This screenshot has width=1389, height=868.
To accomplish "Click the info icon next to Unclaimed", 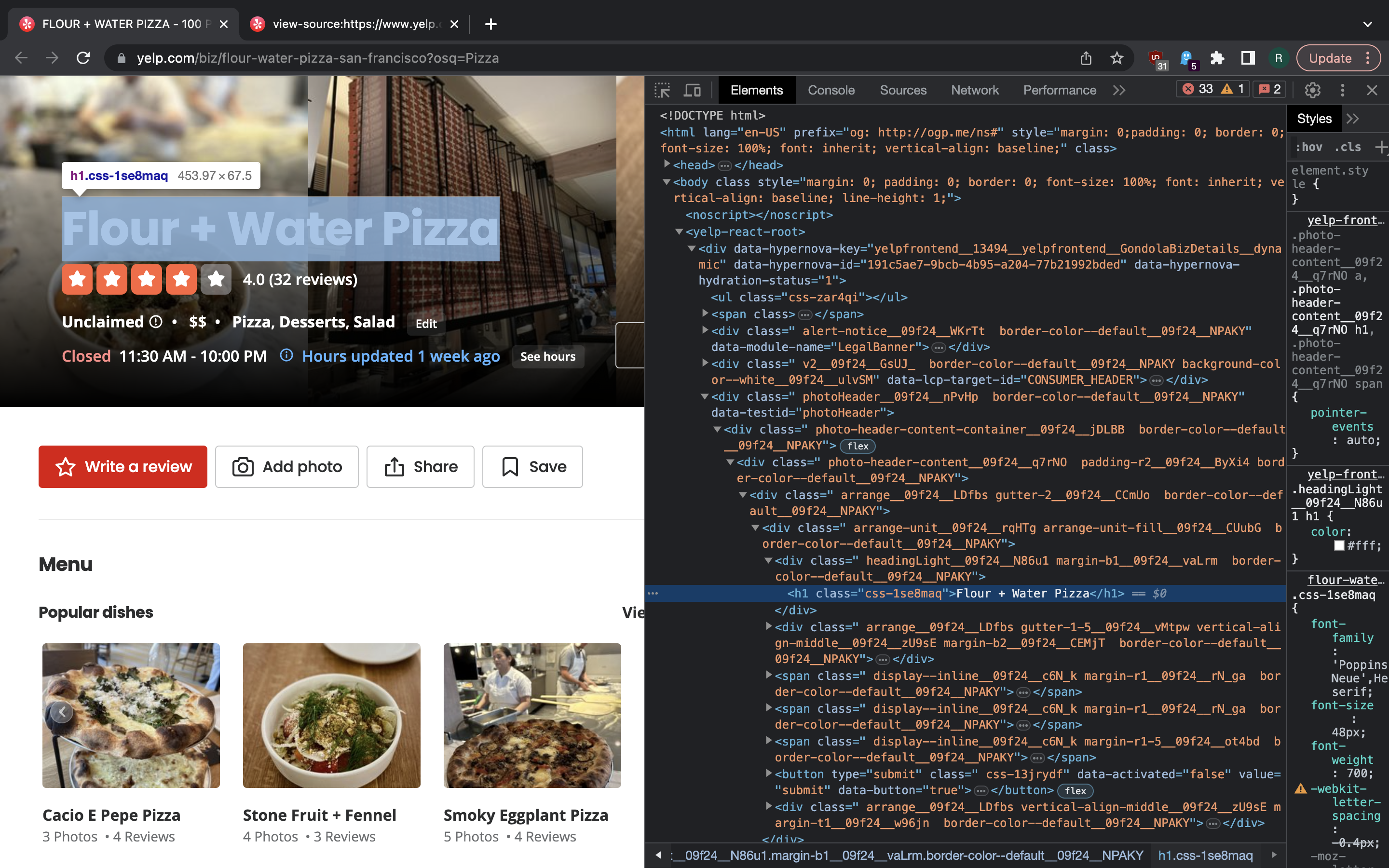I will tap(156, 322).
